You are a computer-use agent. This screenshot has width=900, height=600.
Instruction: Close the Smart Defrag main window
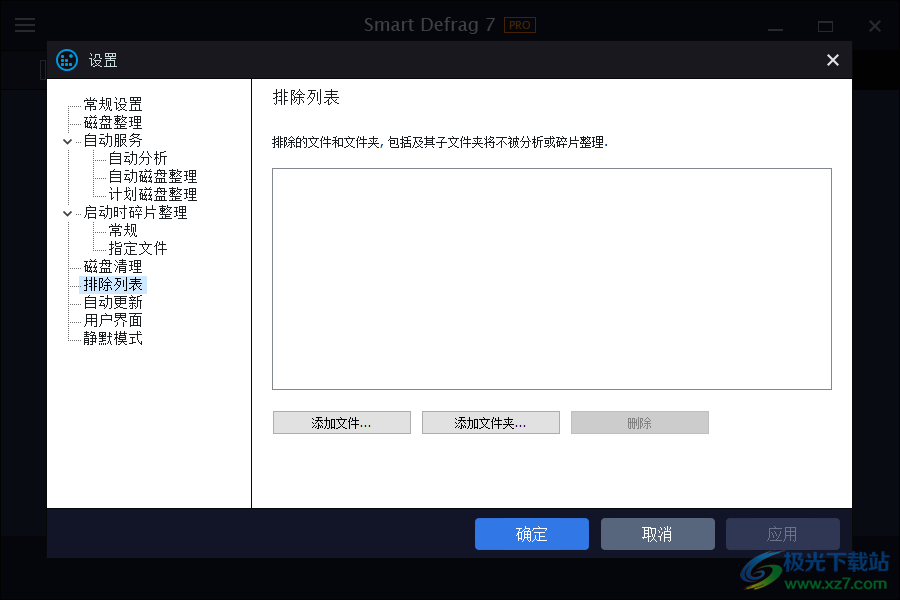coord(875,26)
